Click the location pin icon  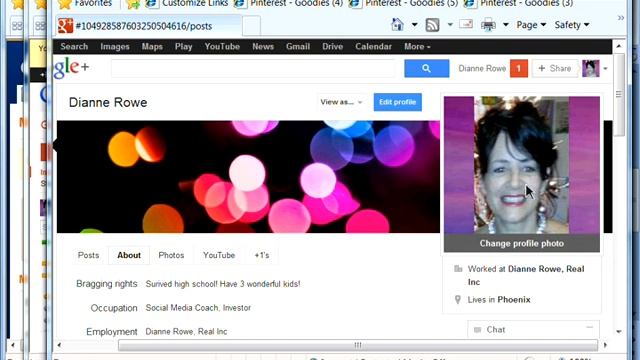point(458,300)
